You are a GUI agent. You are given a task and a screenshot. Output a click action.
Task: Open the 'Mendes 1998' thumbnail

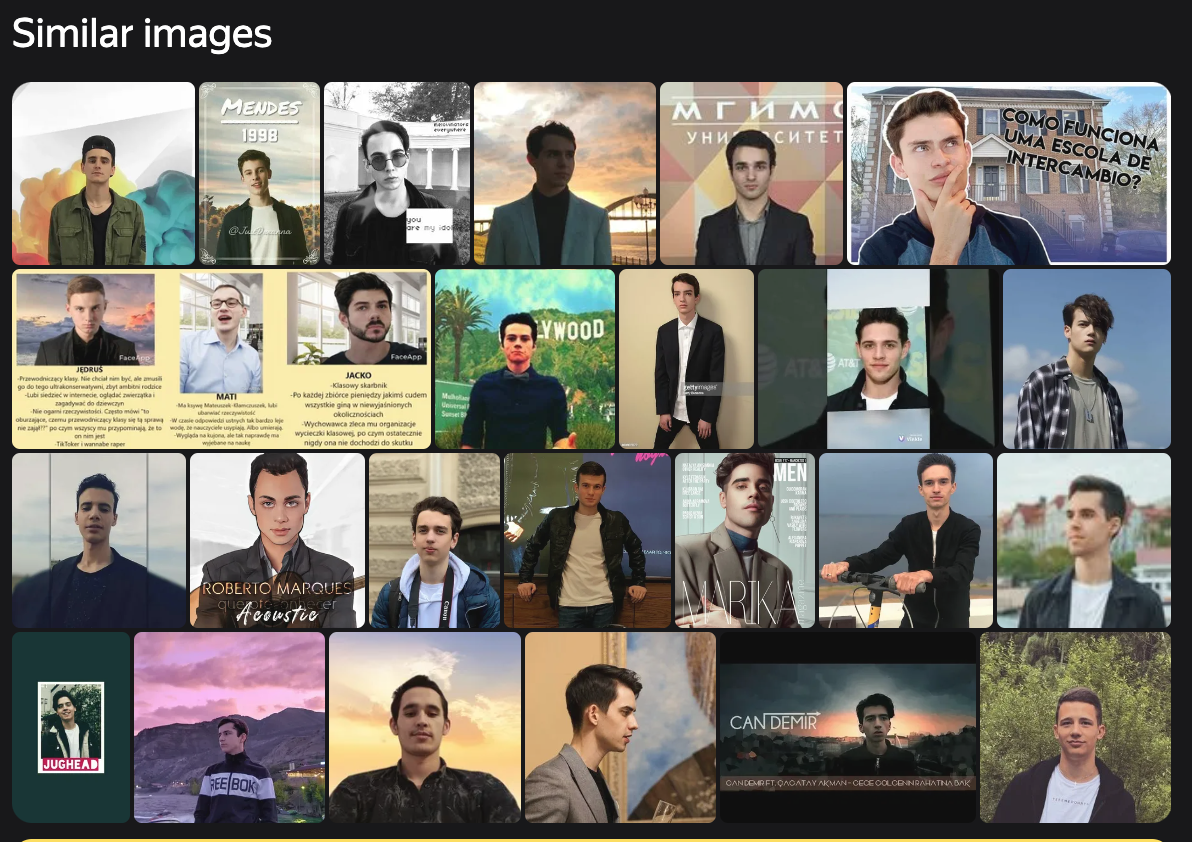pyautogui.click(x=259, y=173)
